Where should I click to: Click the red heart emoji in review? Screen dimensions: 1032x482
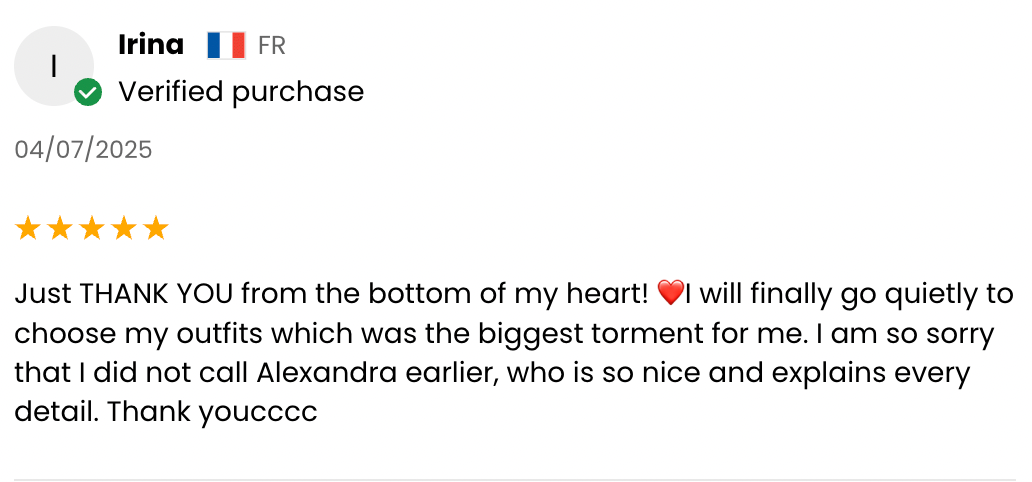[670, 294]
